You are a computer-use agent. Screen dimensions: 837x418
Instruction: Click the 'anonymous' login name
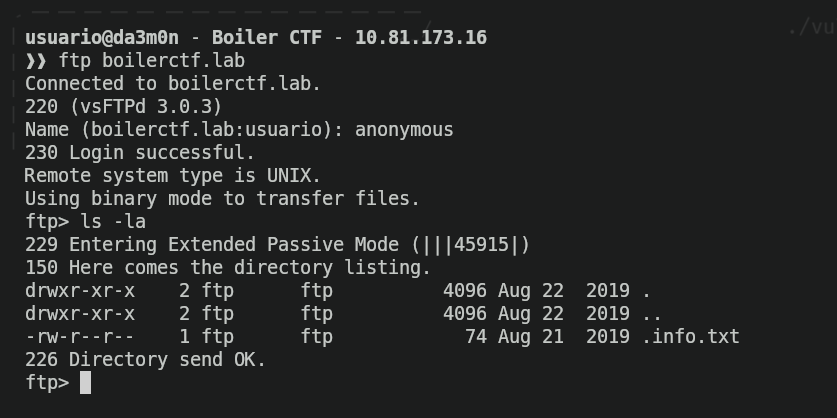[404, 129]
